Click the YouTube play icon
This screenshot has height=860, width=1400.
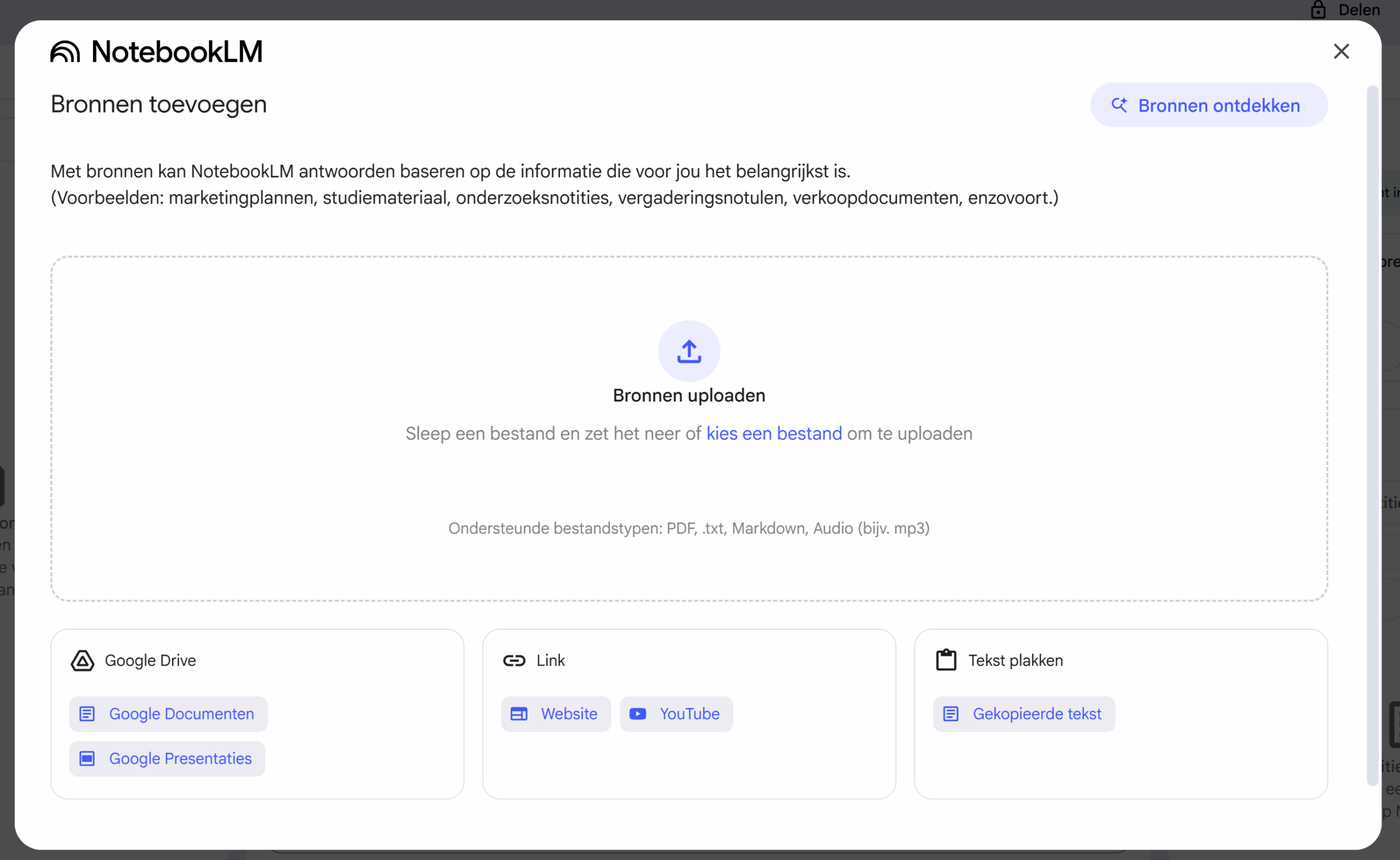pos(638,714)
